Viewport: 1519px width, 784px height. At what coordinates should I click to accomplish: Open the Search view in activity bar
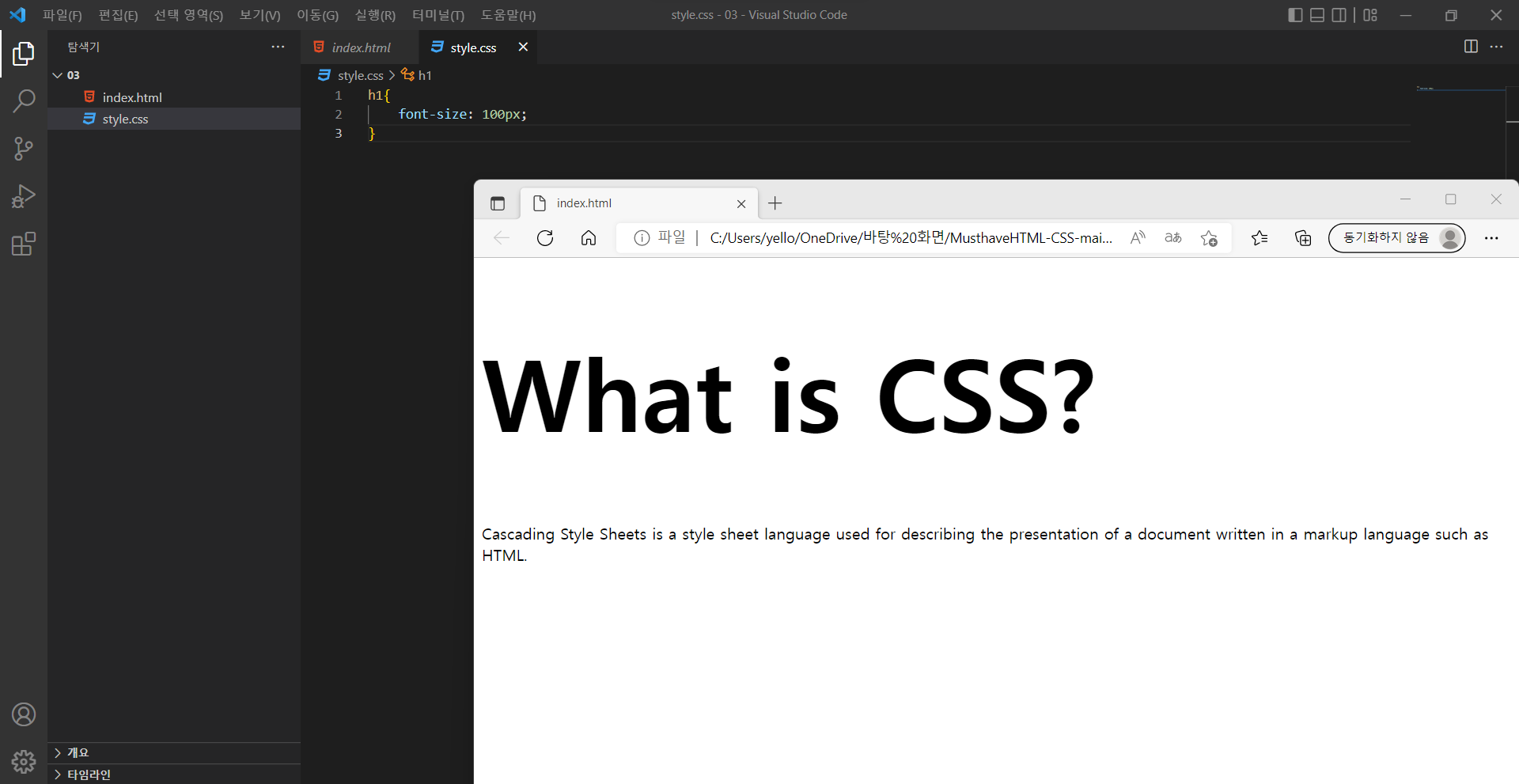(24, 101)
